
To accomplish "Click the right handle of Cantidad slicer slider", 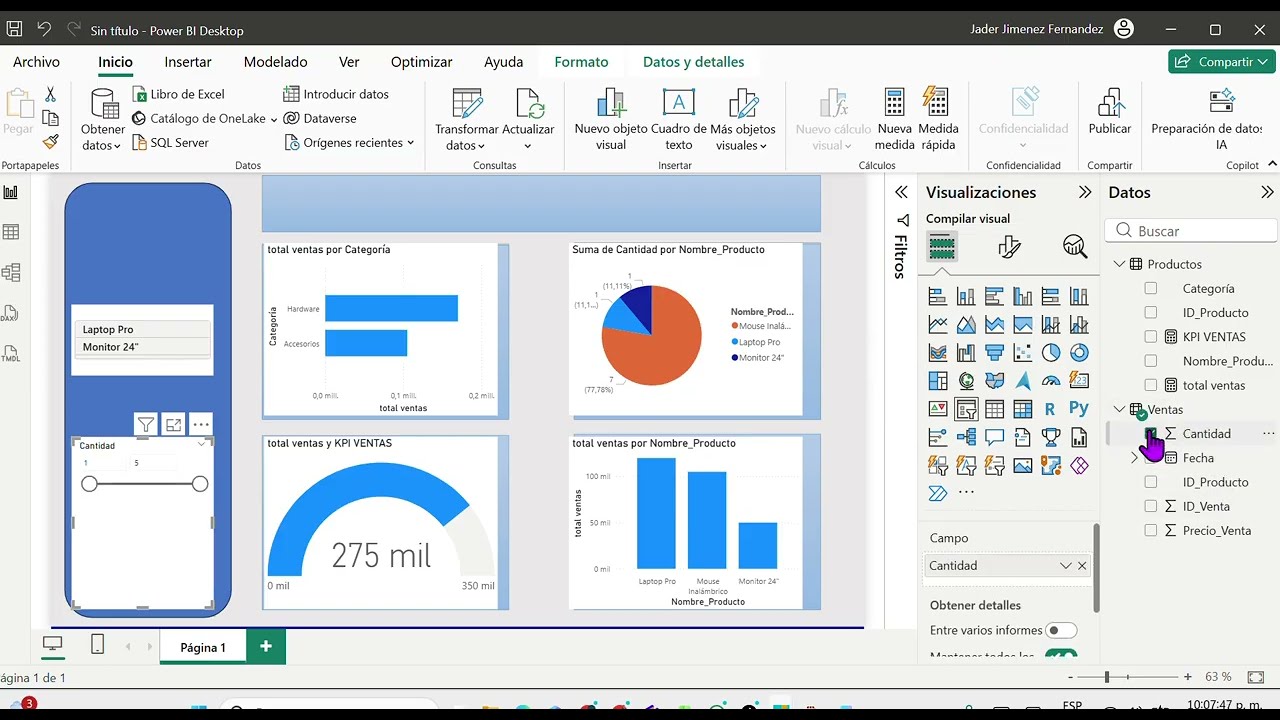I will pyautogui.click(x=200, y=484).
